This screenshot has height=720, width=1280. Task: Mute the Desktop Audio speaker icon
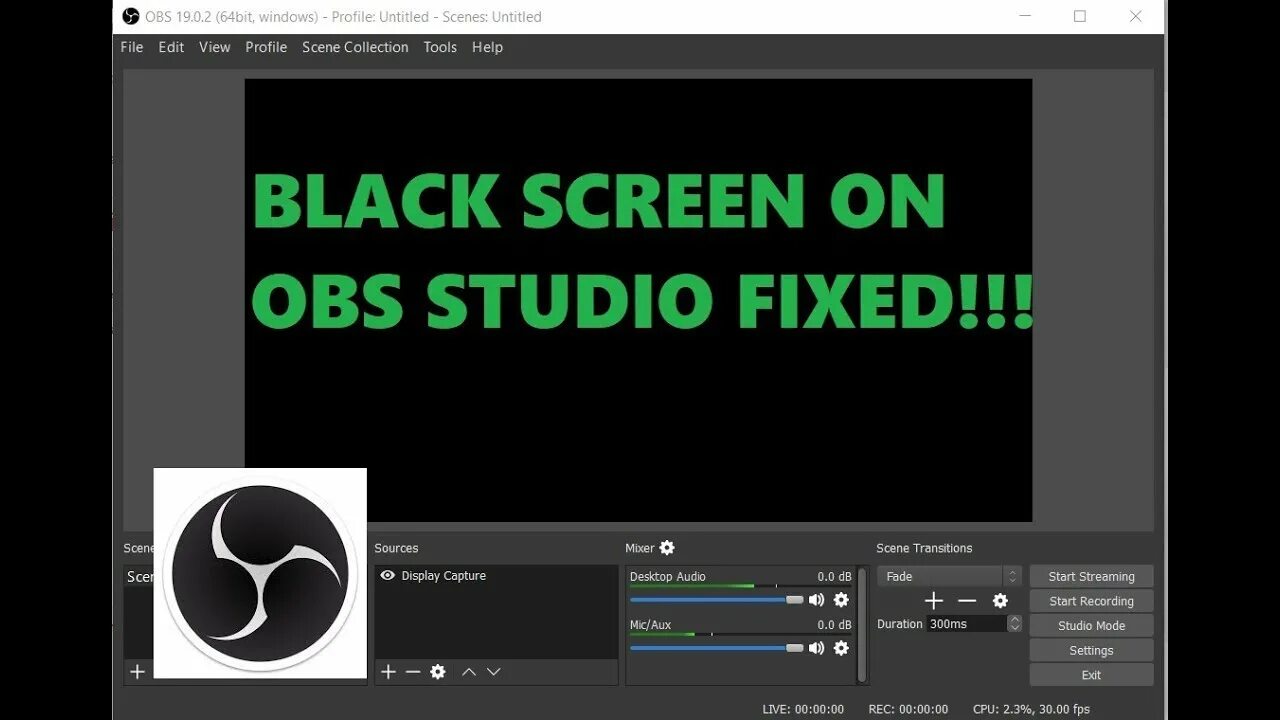point(816,600)
